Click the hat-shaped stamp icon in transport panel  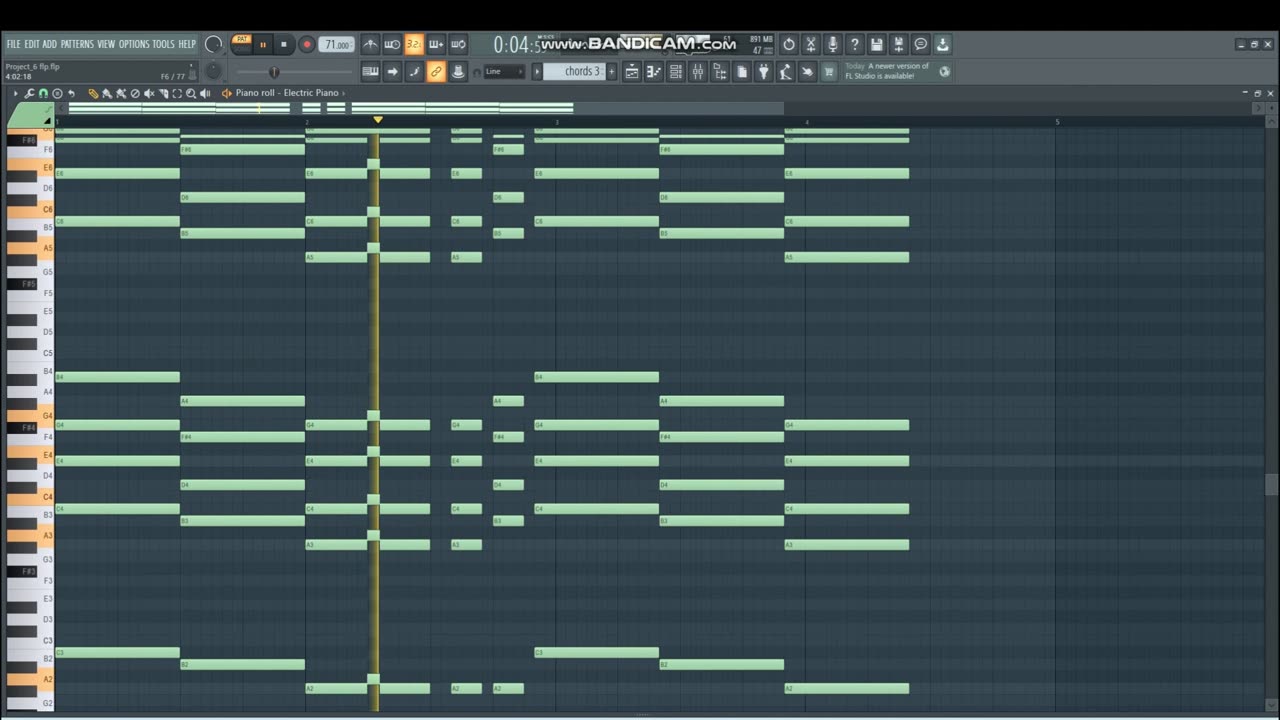coord(458,71)
